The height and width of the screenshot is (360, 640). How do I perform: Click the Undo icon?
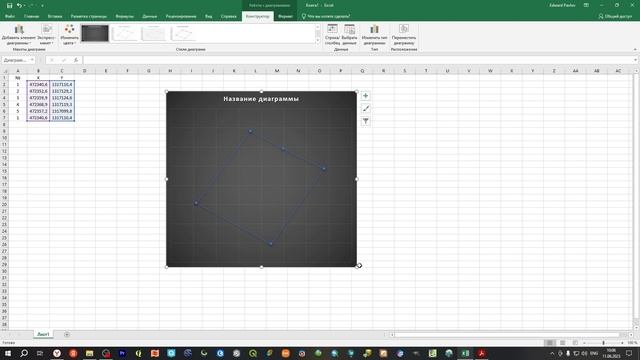19,5
